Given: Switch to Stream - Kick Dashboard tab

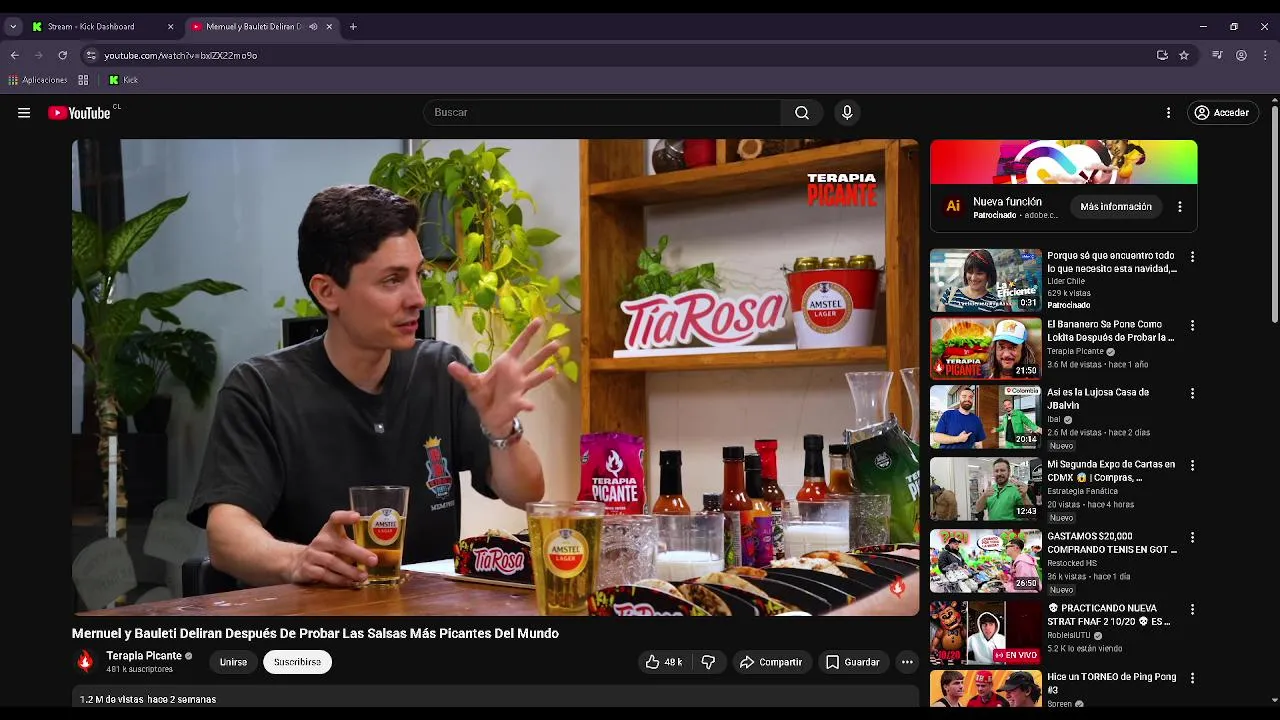Looking at the screenshot, I should [103, 27].
